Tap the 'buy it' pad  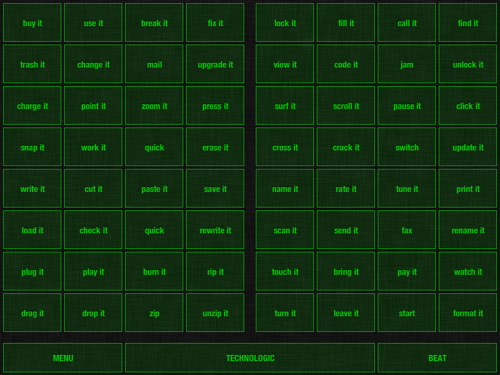tap(32, 23)
